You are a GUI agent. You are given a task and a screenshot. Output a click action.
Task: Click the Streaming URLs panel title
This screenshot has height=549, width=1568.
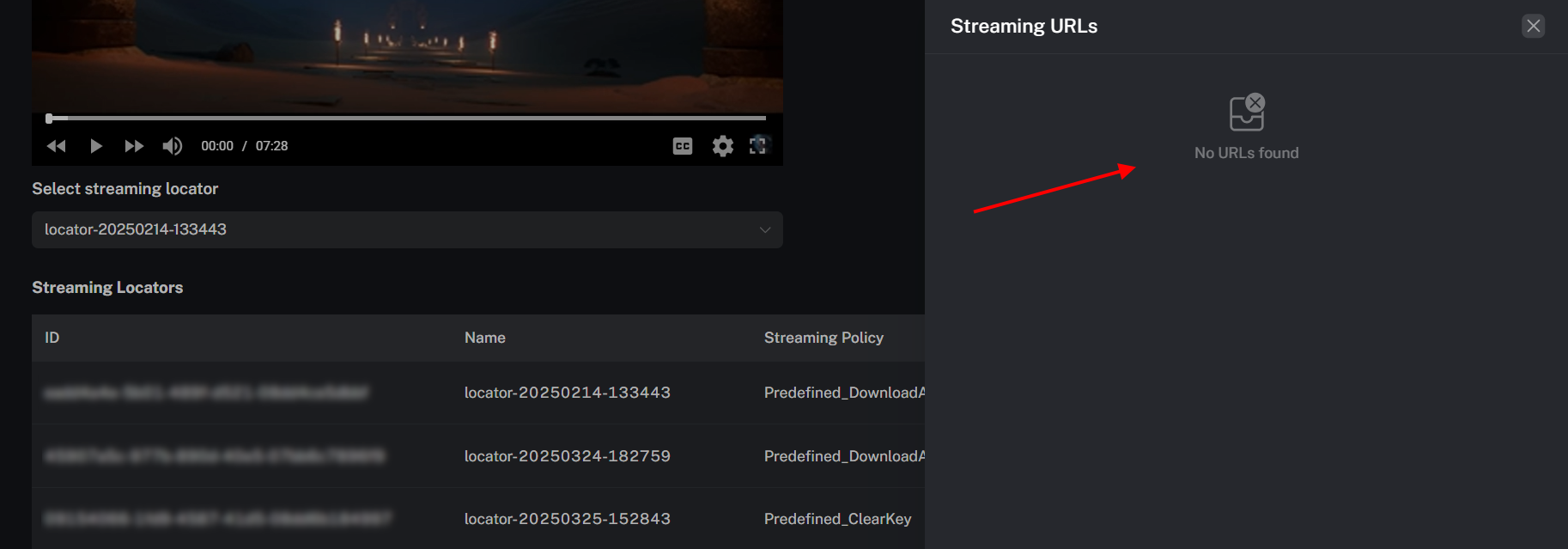[x=1024, y=27]
